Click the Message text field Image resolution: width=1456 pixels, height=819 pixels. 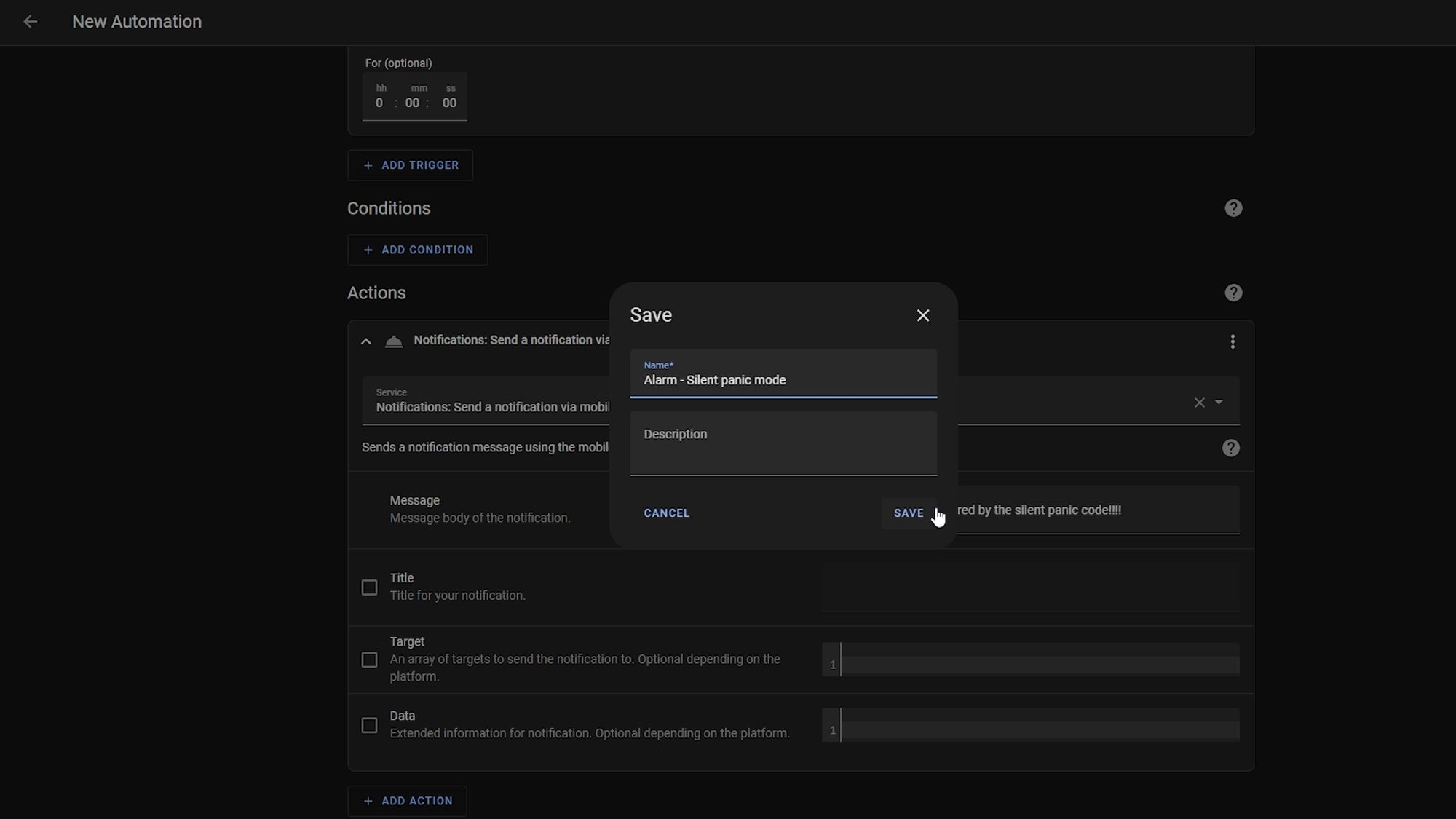point(1098,510)
